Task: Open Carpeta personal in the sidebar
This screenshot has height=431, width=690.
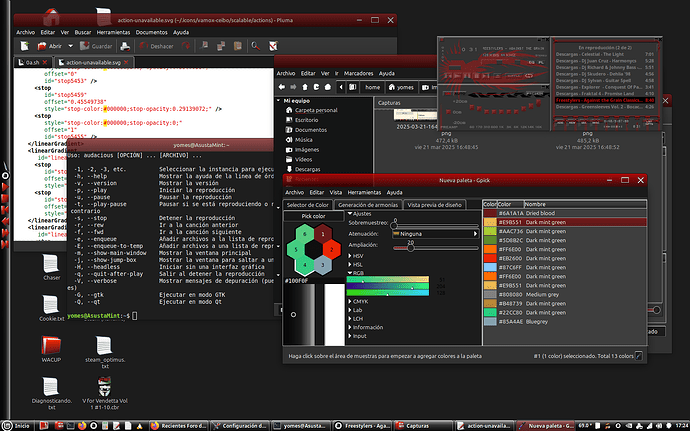Action: [x=312, y=110]
